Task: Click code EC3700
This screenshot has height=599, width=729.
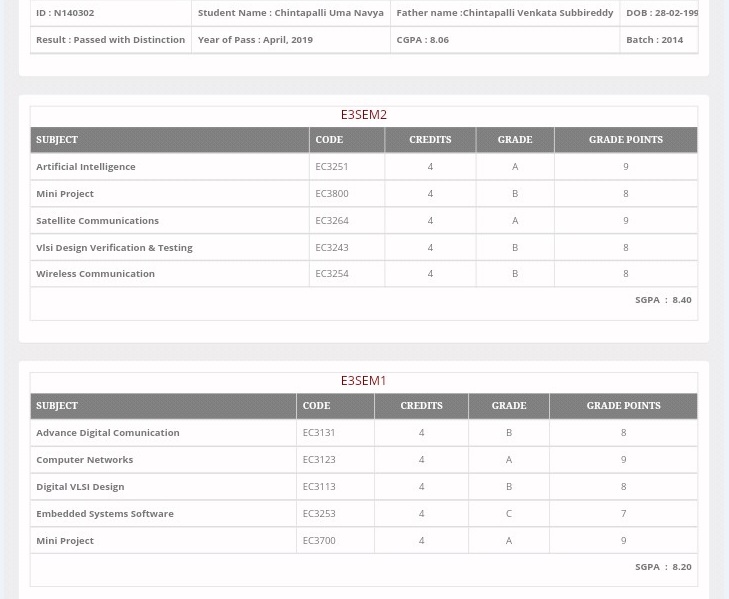Action: (x=319, y=541)
